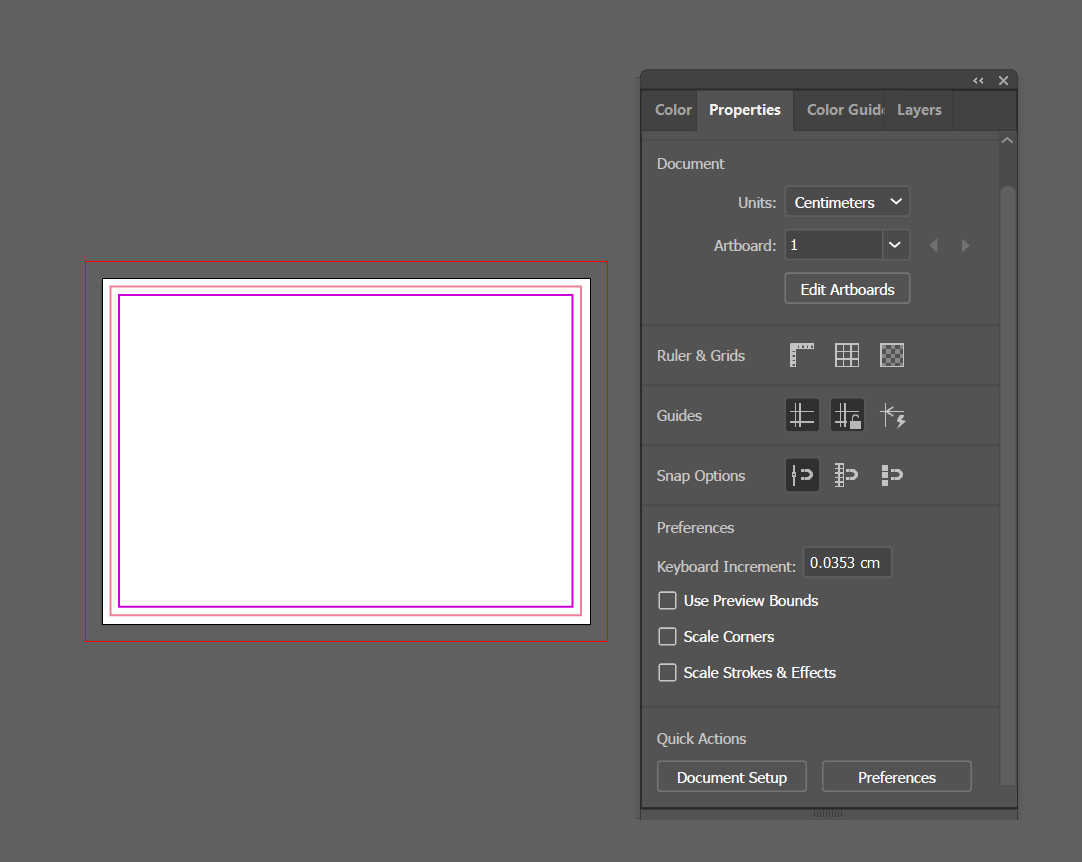This screenshot has width=1082, height=862.
Task: Unlock guides using the Lock Guides icon
Action: [846, 415]
